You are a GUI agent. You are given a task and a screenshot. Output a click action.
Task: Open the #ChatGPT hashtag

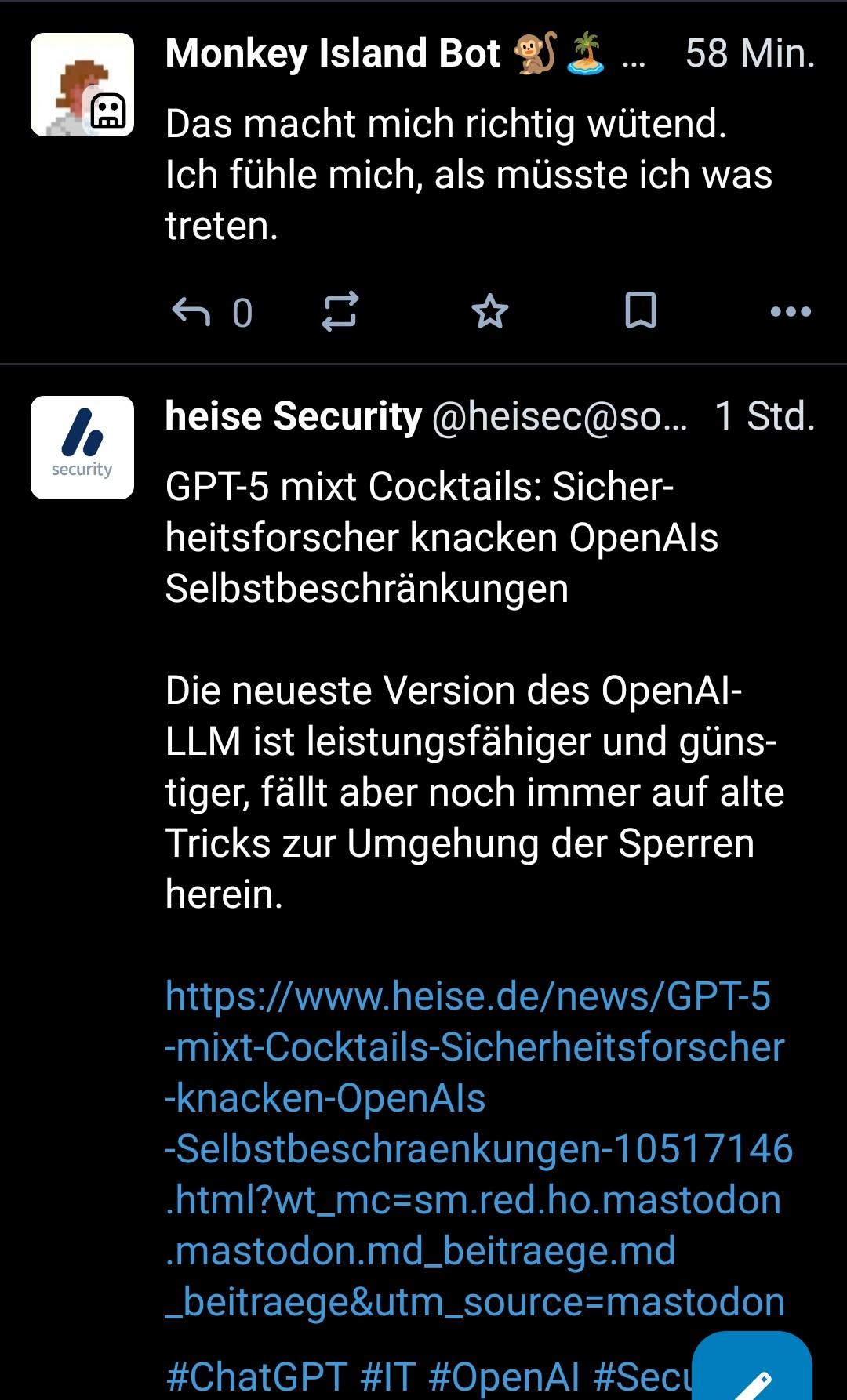[256, 1376]
